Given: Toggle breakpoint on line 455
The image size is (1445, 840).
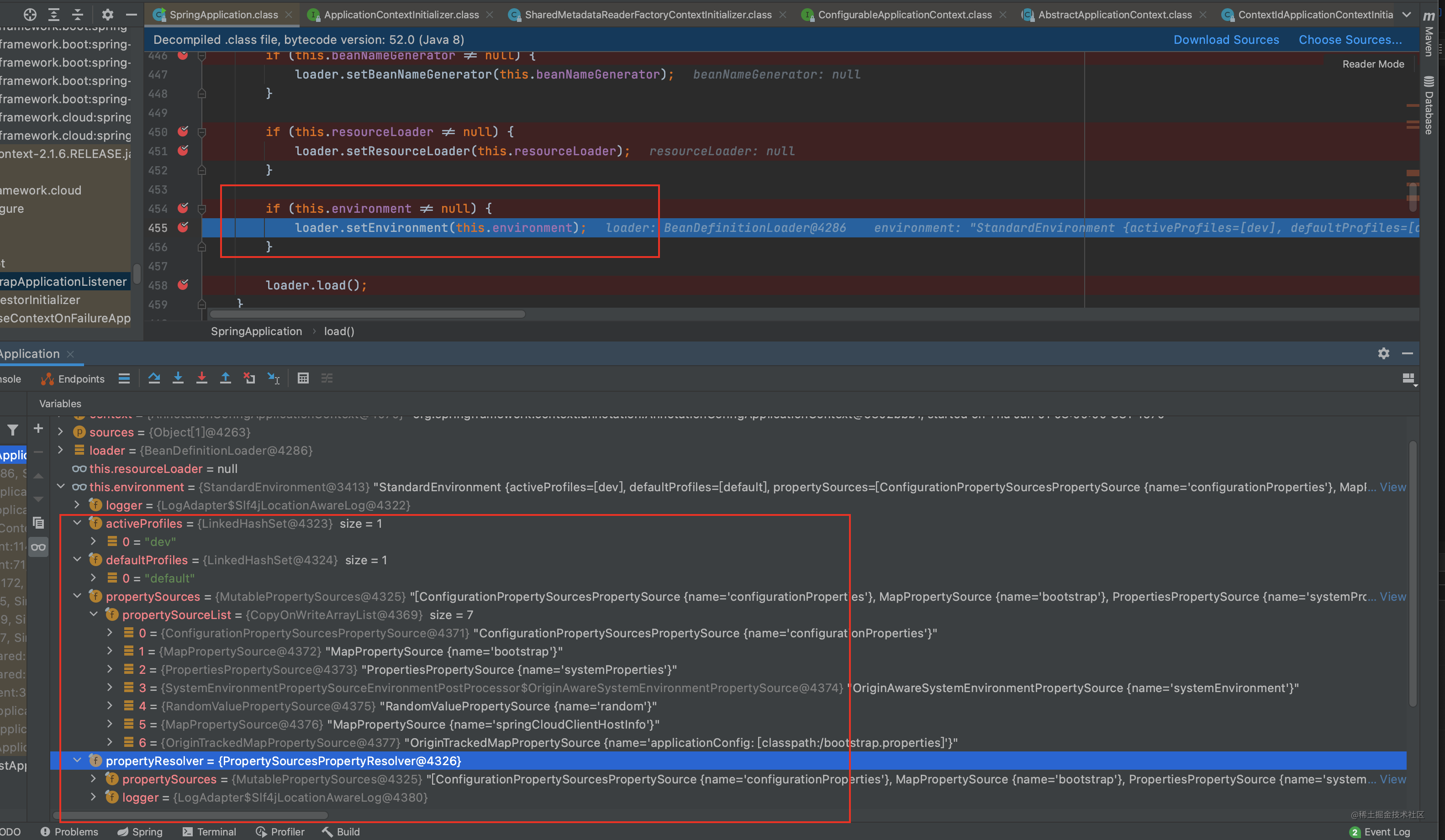Looking at the screenshot, I should tap(183, 227).
